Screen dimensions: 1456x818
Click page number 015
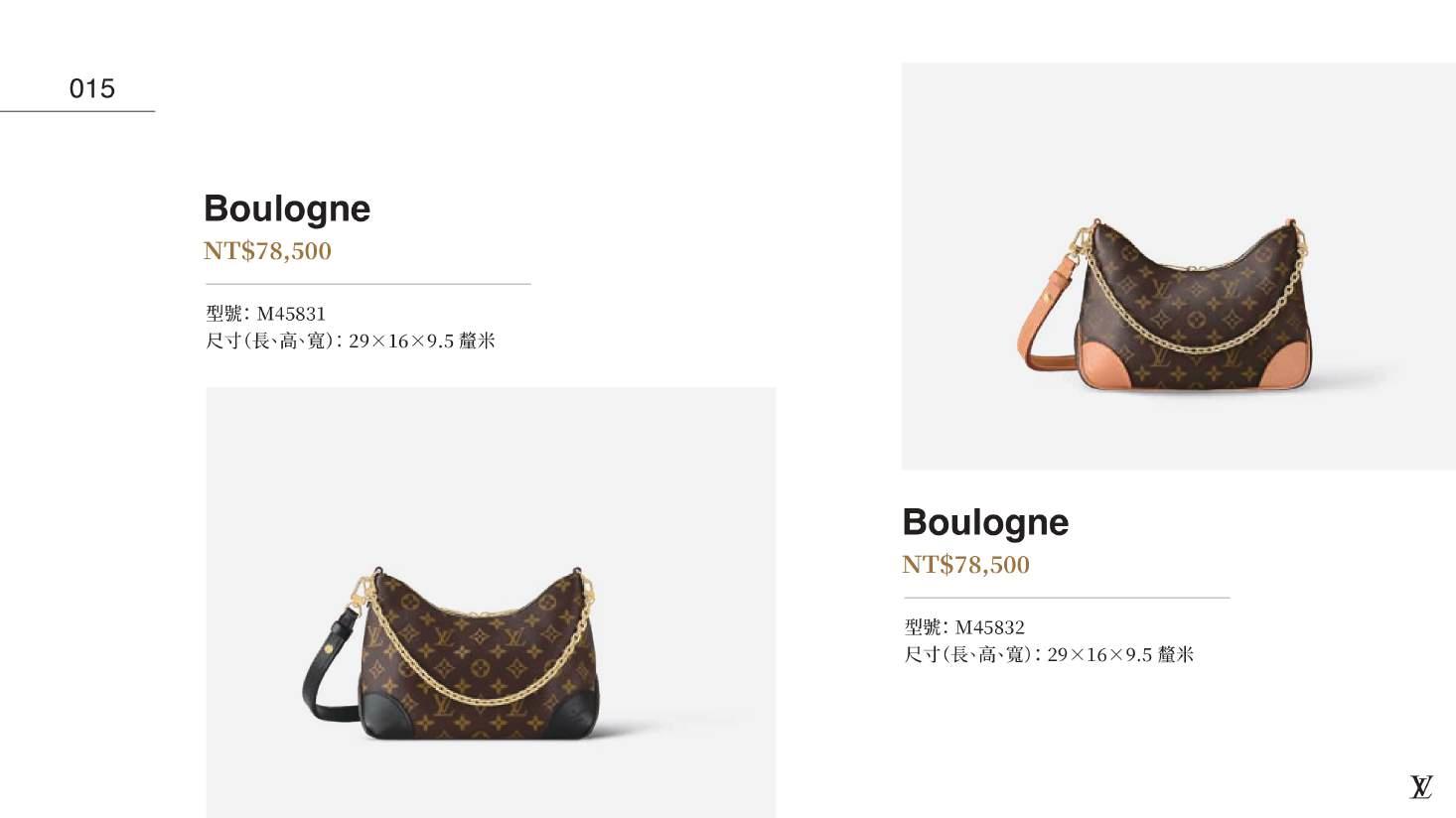click(x=91, y=89)
